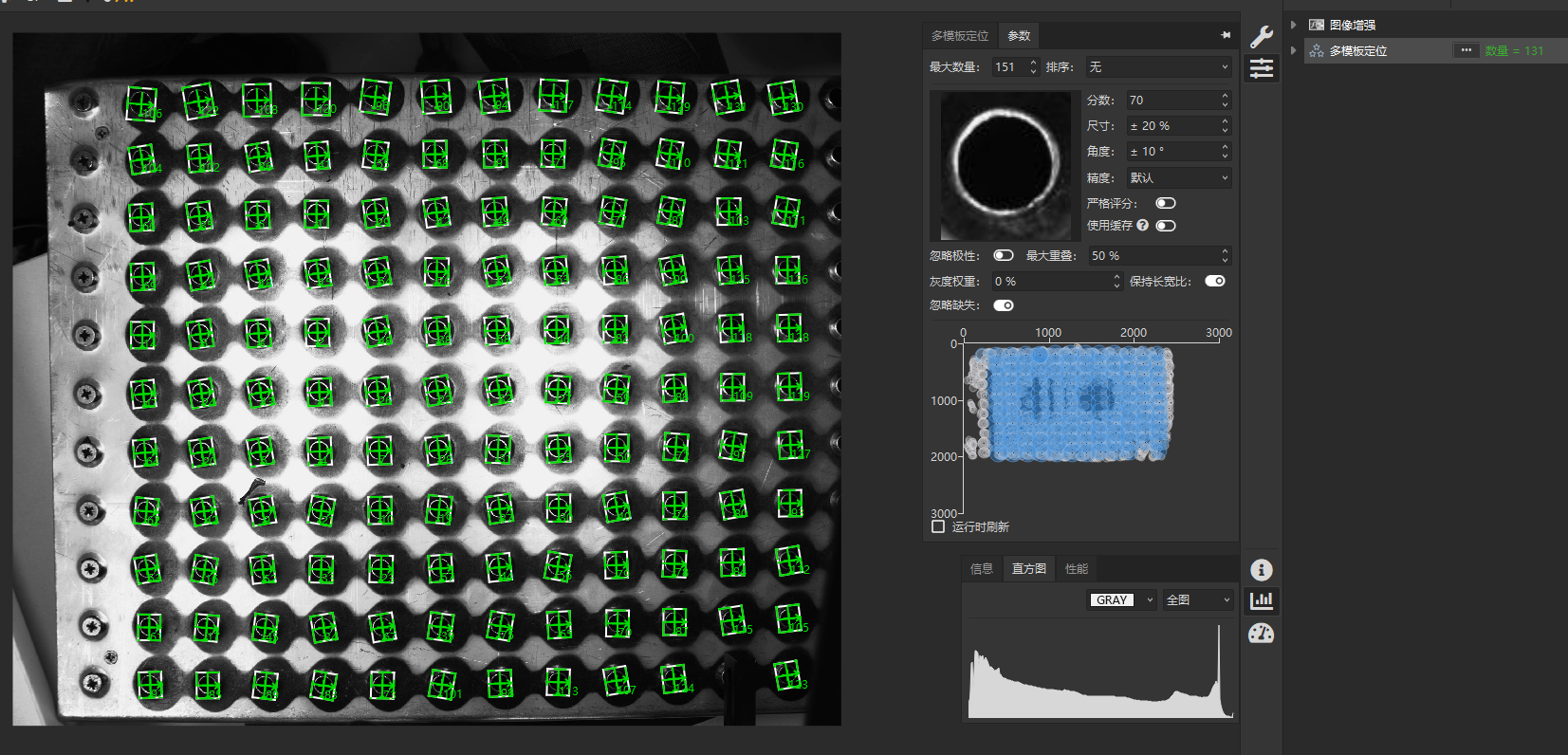1568x755 pixels.
Task: Enable the 严格评分 toggle
Action: 1165,203
